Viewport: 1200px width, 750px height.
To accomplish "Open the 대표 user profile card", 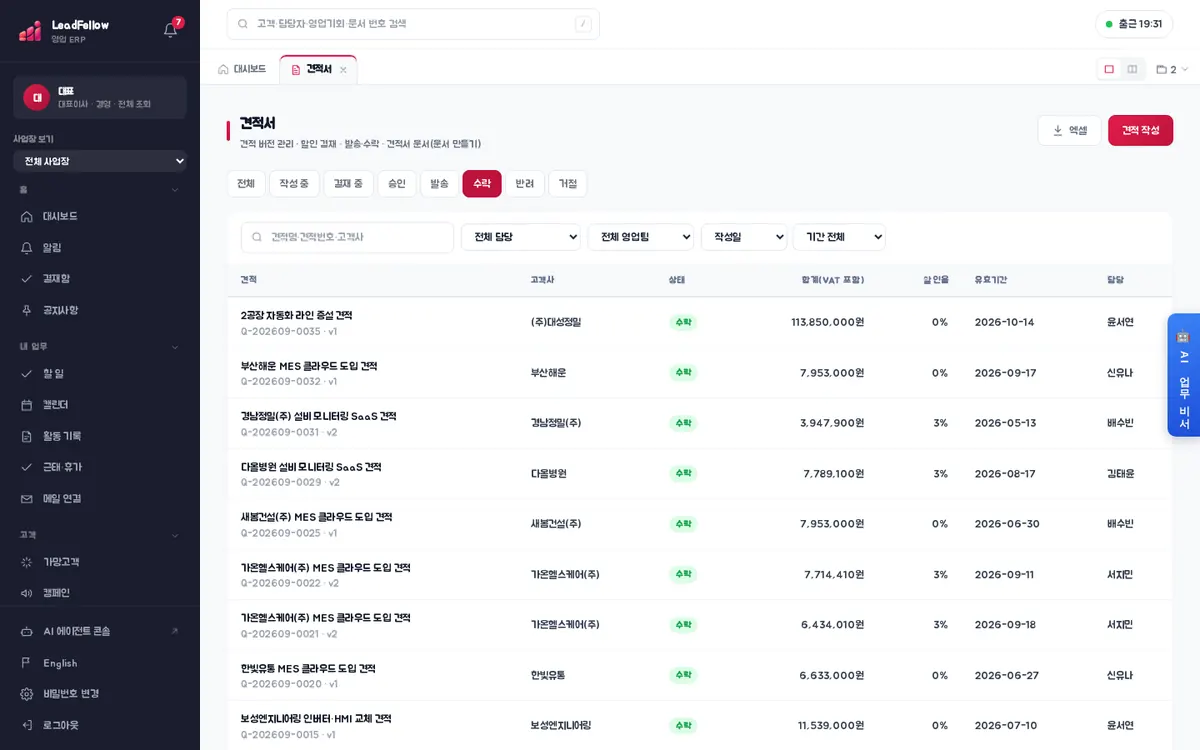I will click(x=100, y=97).
